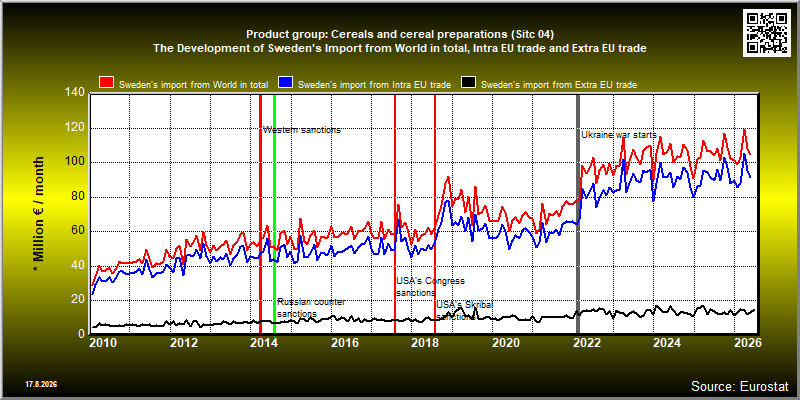Screen dimensions: 800x400
Task: Click the "Source: Eurostat" text
Action: [740, 386]
